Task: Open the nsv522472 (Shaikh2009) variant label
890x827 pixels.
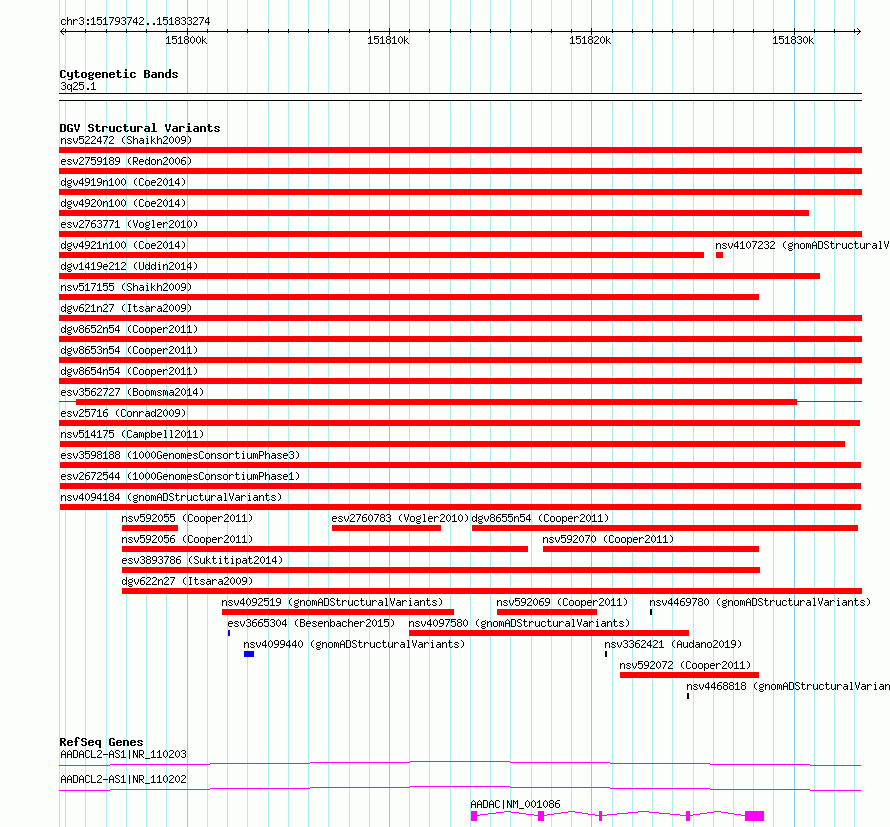Action: point(126,140)
